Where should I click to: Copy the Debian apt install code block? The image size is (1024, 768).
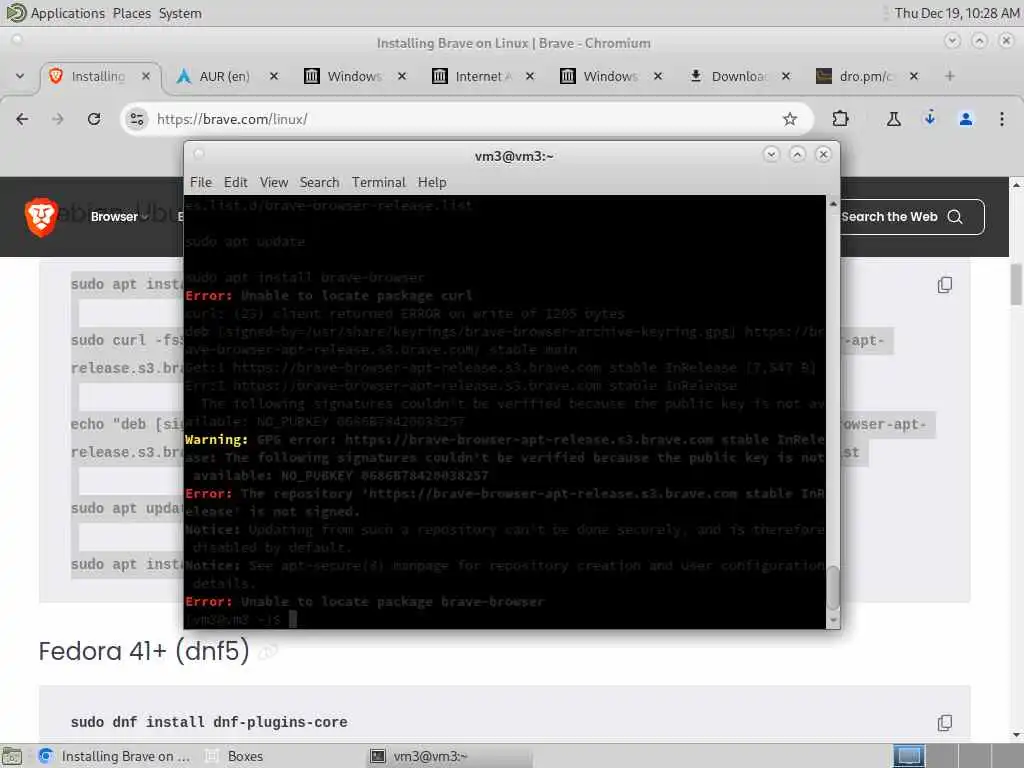944,285
